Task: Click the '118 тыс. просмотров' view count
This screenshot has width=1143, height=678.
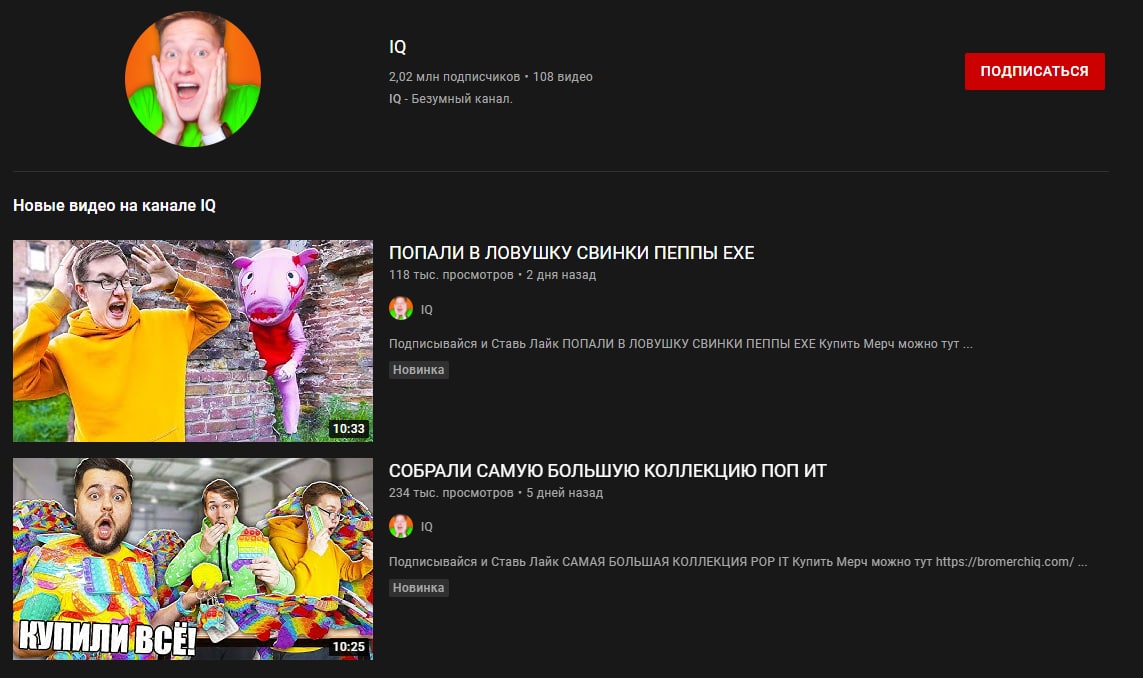Action: pos(451,275)
